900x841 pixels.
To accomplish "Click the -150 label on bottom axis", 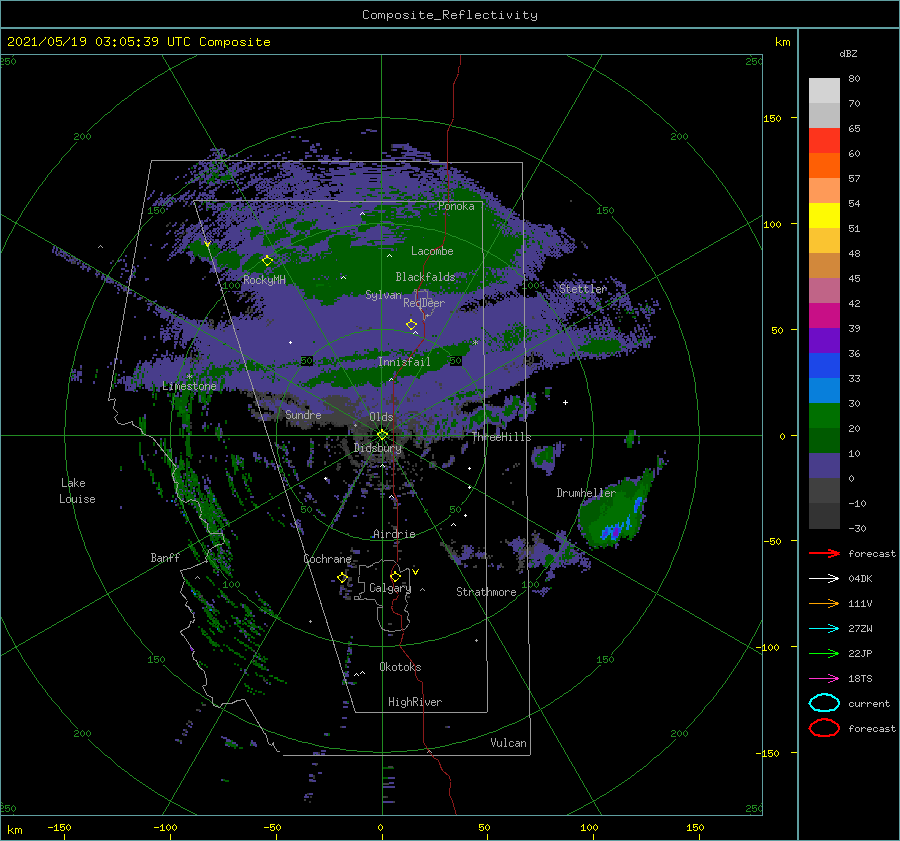I will point(59,827).
